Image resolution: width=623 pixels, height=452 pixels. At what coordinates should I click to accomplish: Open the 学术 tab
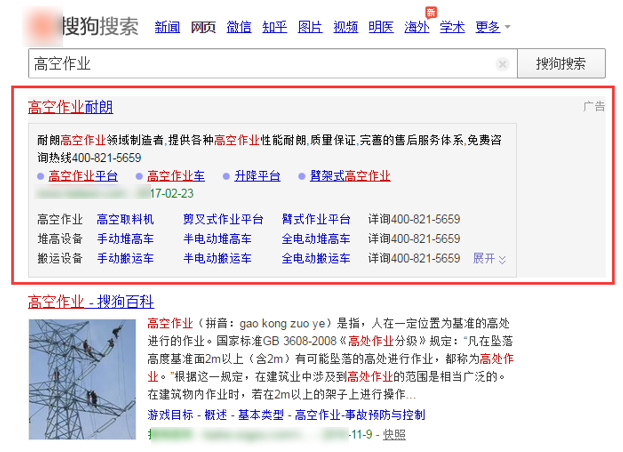point(452,27)
